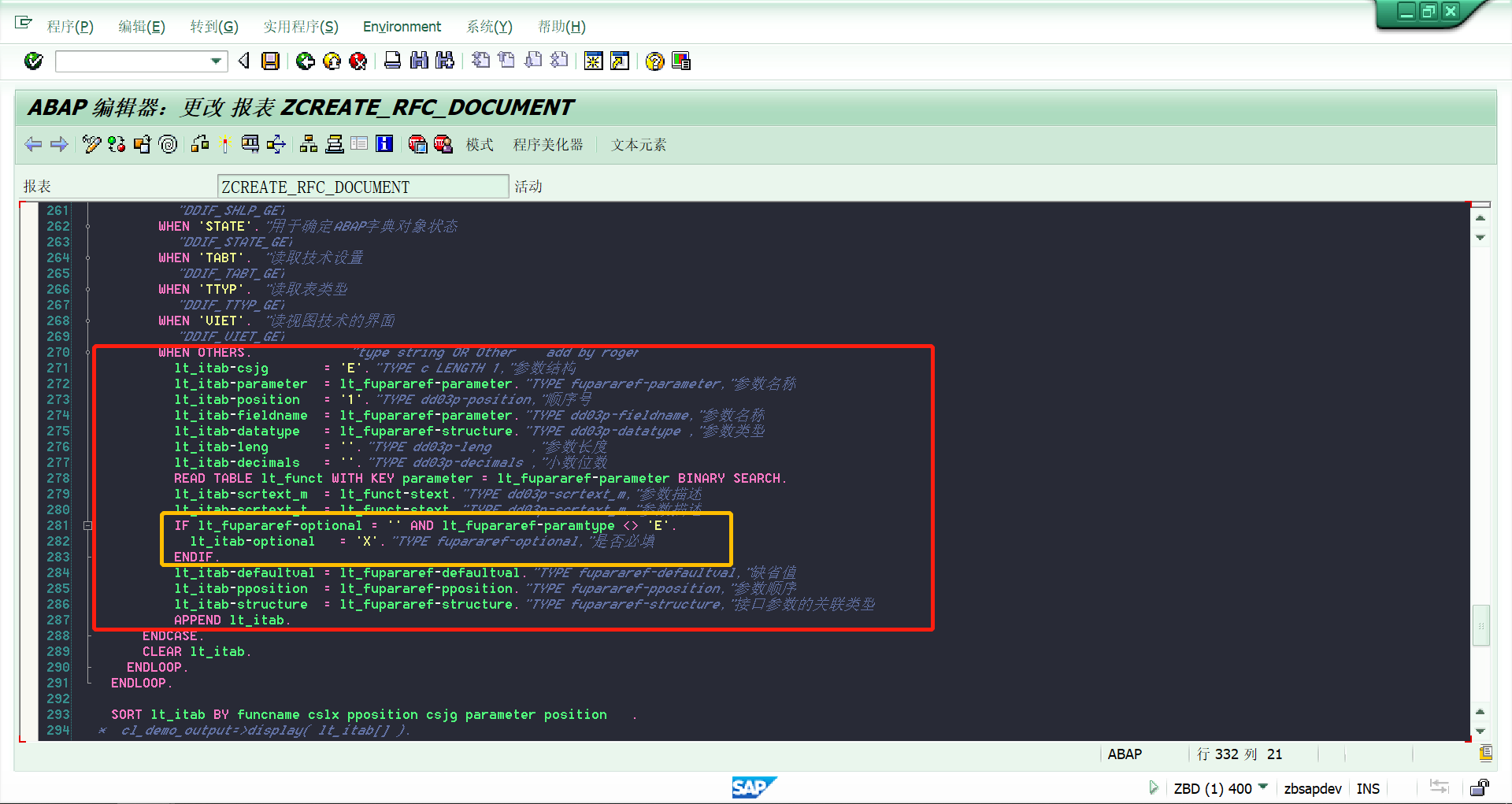
Task: Click editor vertical scrollbar thumb
Action: 1480,625
